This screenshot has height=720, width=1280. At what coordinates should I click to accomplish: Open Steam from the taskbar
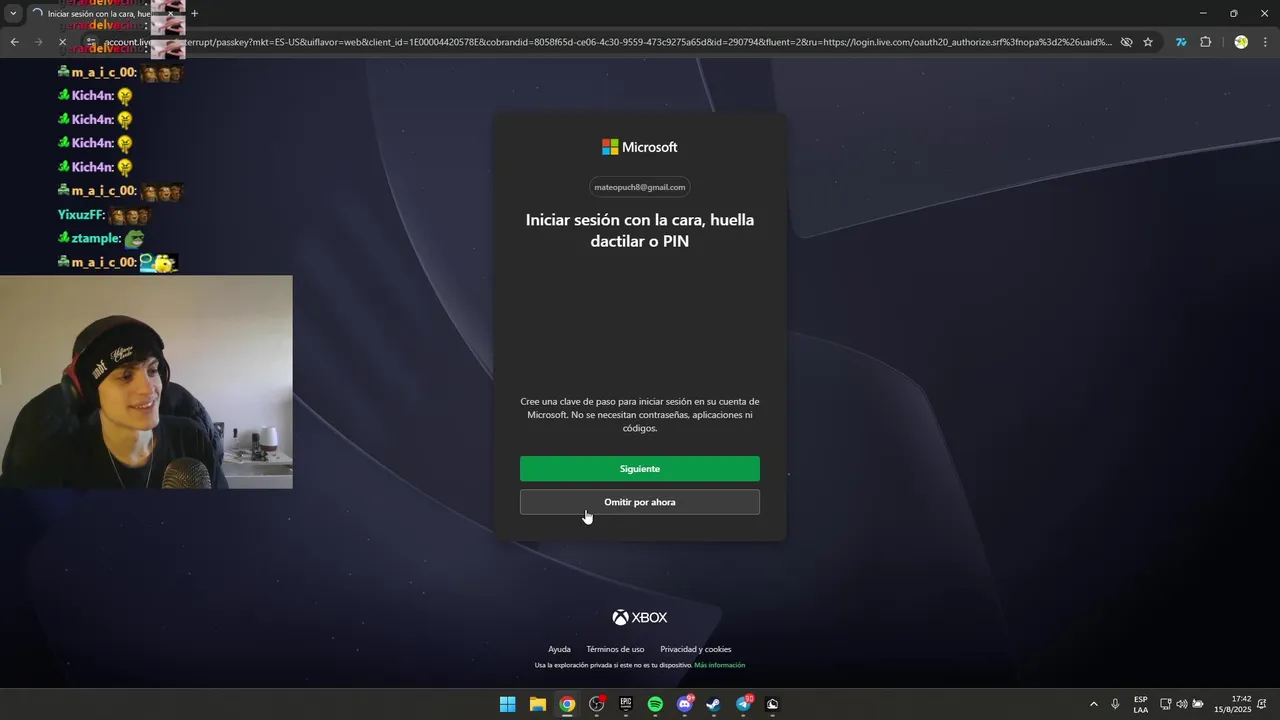(714, 704)
